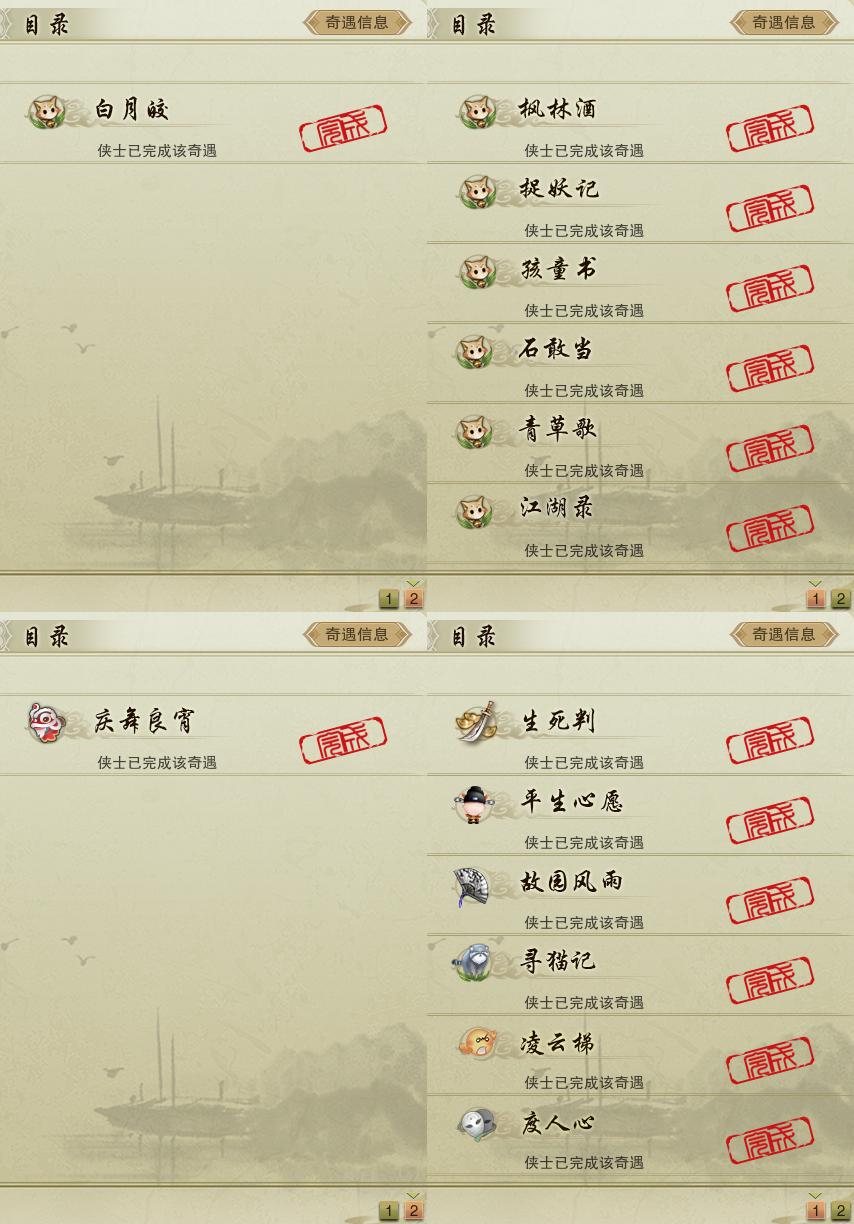This screenshot has height=1224, width=854.
Task: Open the 捉妖记 adventure entry
Action: coord(640,204)
